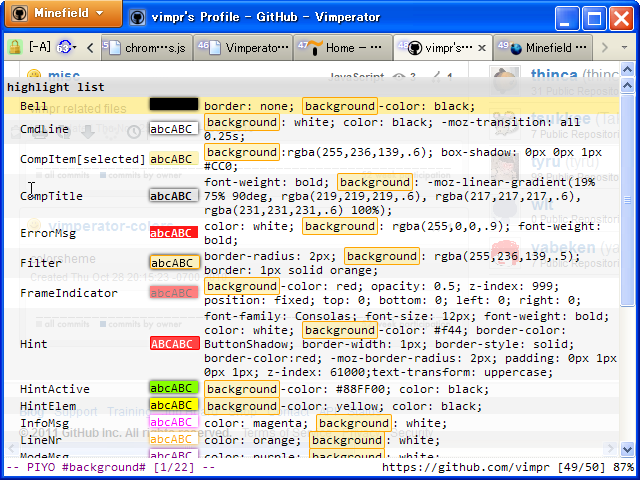
Task: Select the Filter highlight name
Action: click(x=41, y=263)
